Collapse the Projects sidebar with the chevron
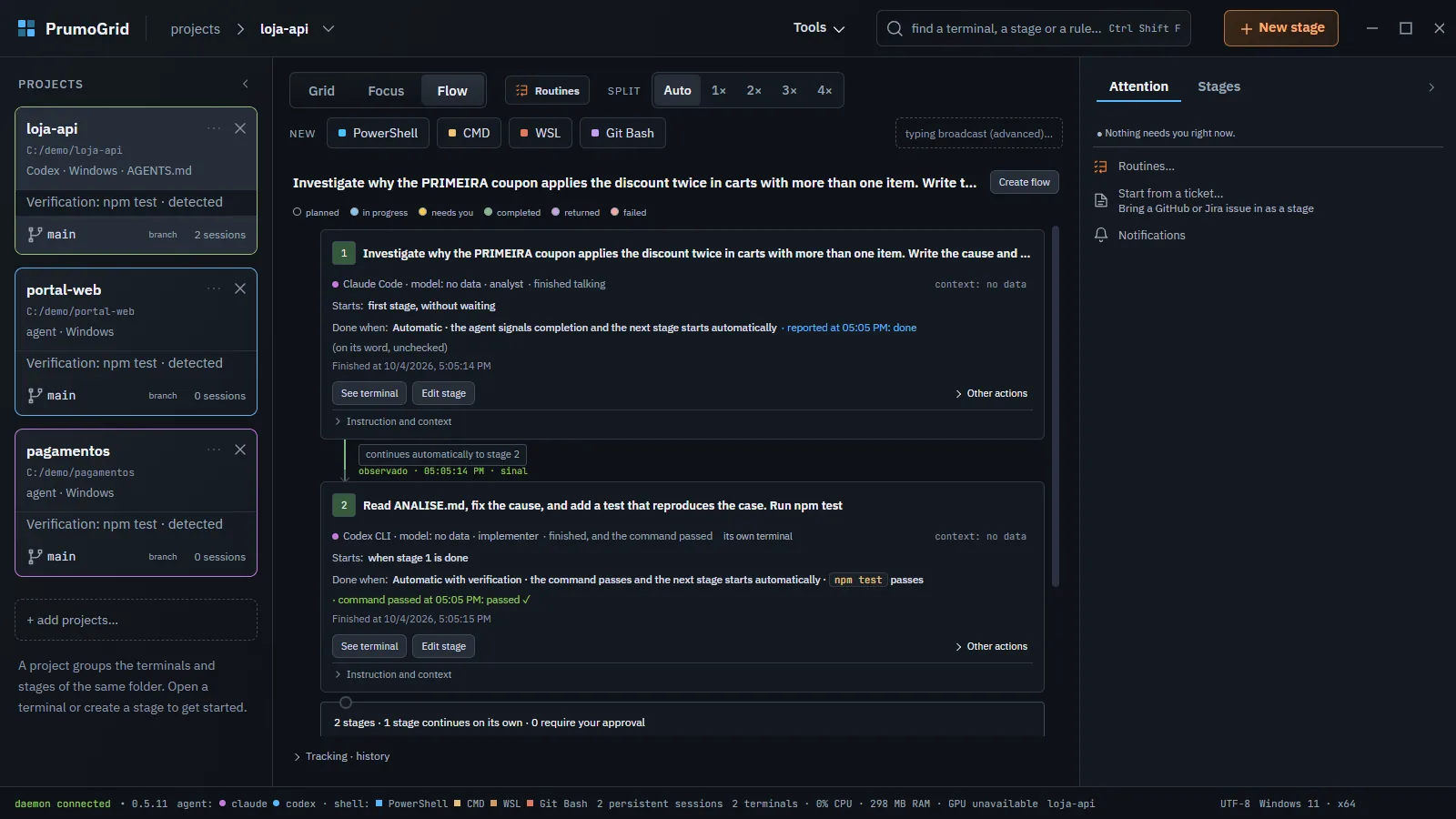This screenshot has height=819, width=1456. coord(246,84)
